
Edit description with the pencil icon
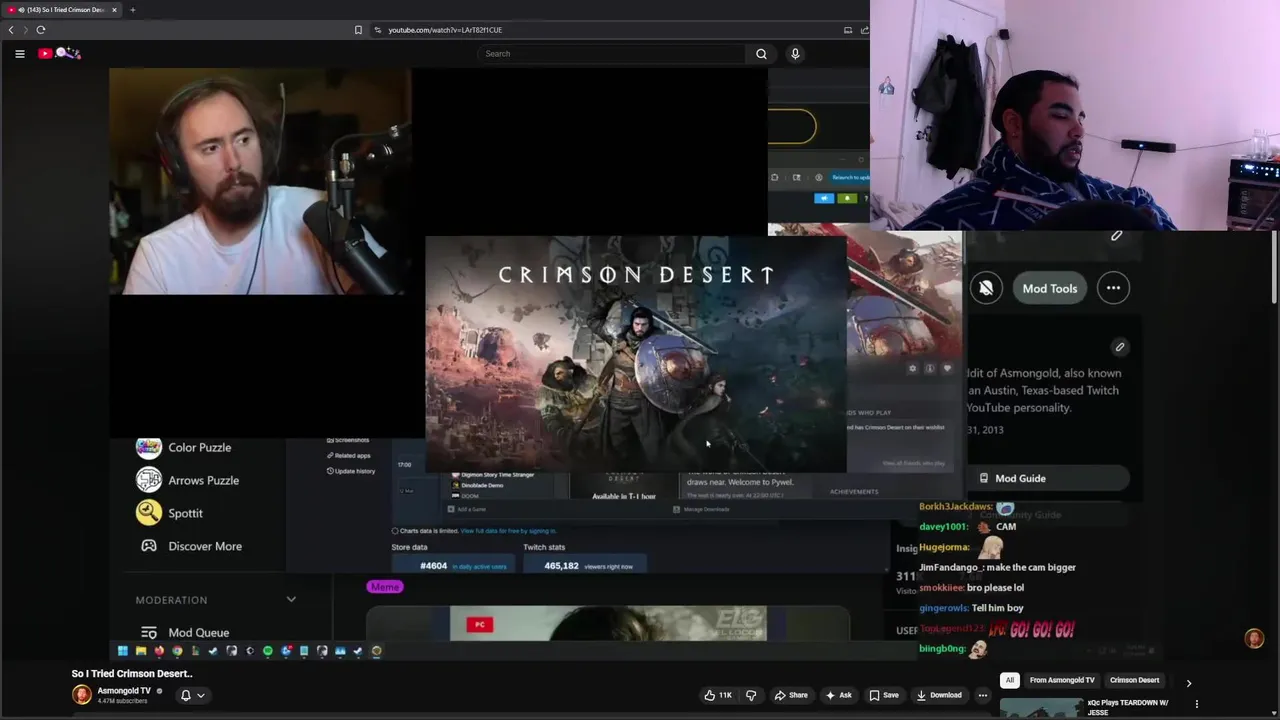coord(1120,347)
